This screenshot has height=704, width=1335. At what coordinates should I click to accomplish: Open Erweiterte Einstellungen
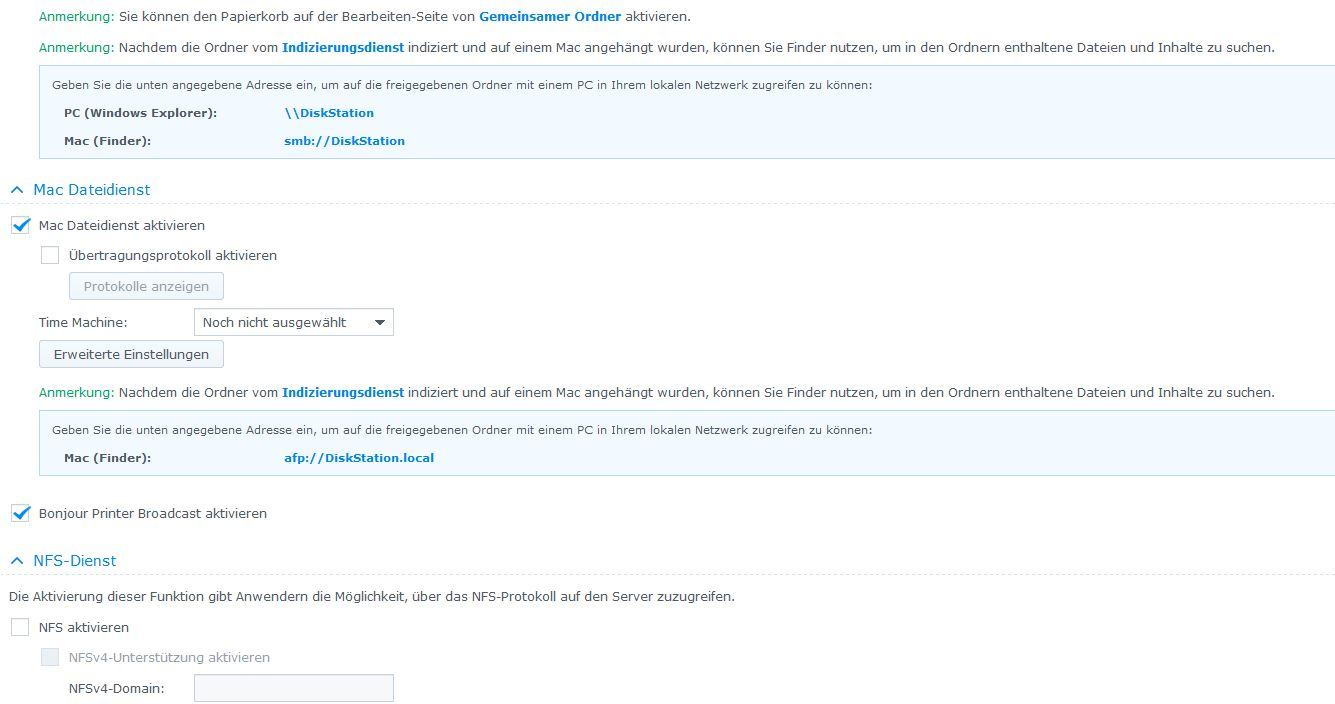click(x=131, y=355)
